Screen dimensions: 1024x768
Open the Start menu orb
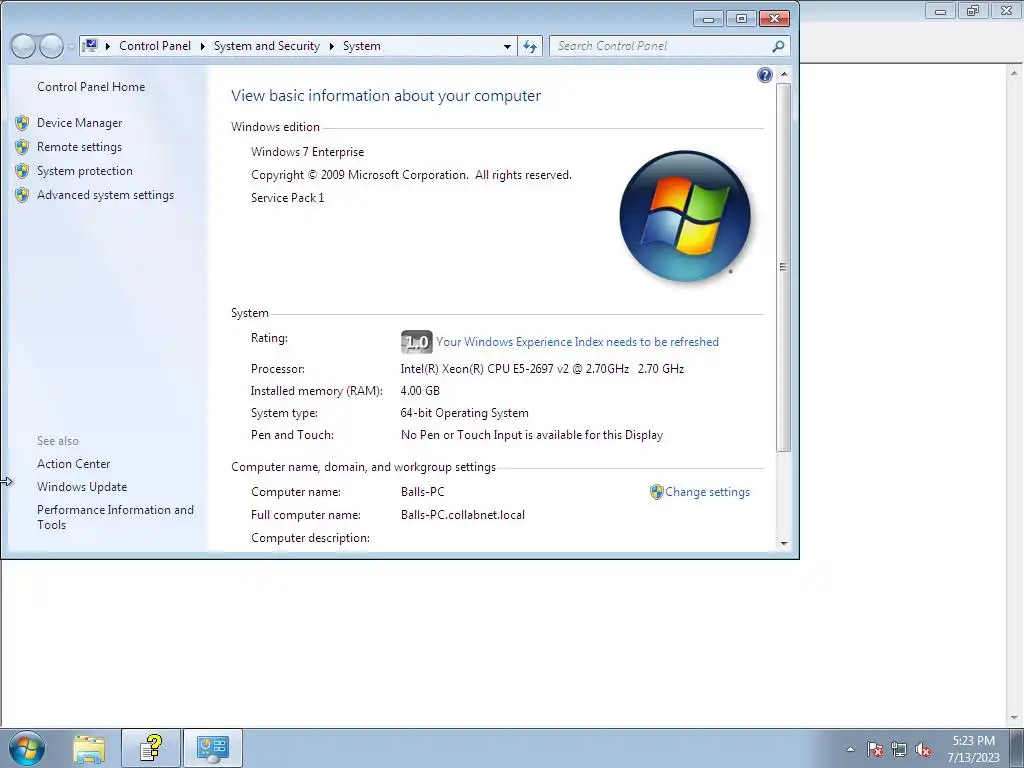27,748
